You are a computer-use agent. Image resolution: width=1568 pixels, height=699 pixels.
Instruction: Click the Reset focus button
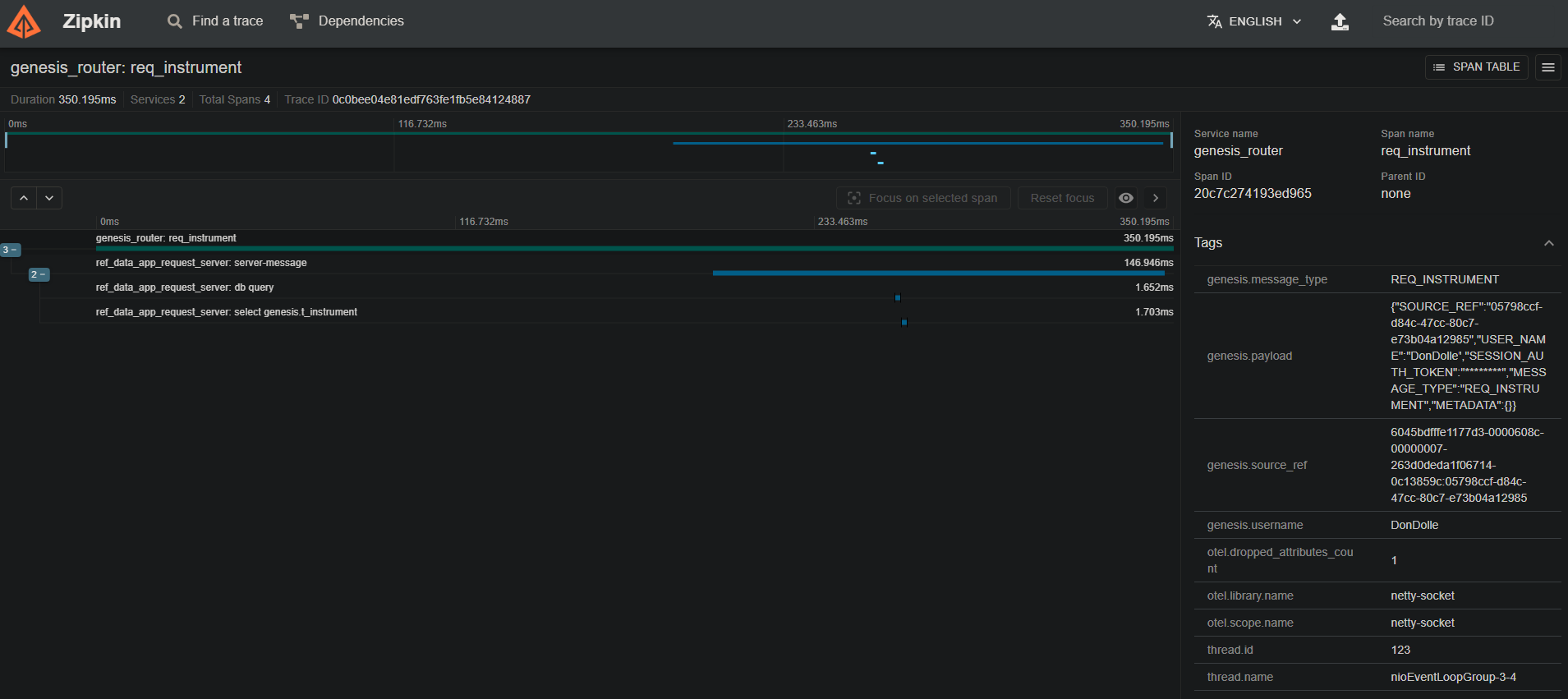click(x=1062, y=198)
